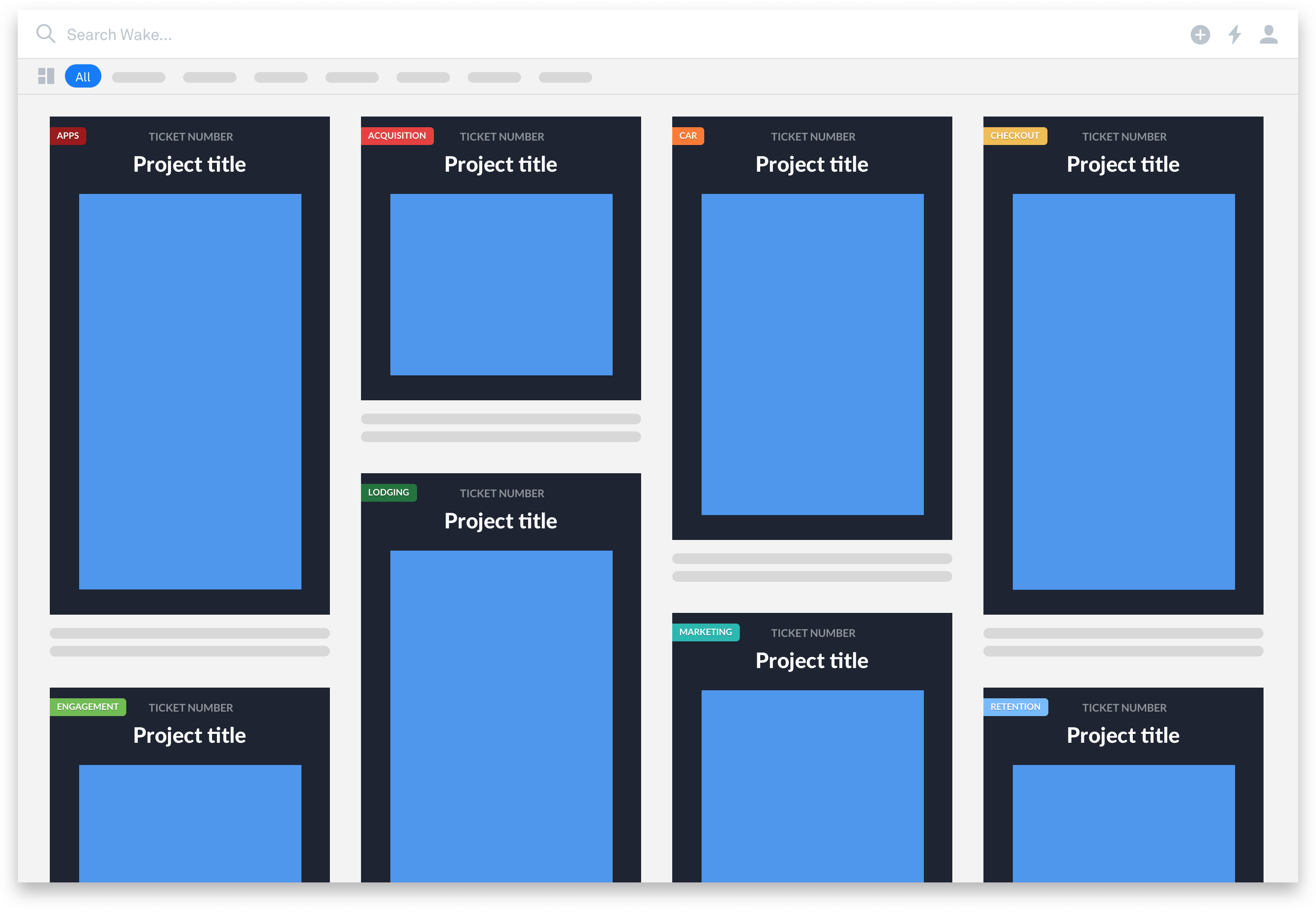The height and width of the screenshot is (918, 1316).
Task: Click the APPS category tag
Action: pos(68,136)
